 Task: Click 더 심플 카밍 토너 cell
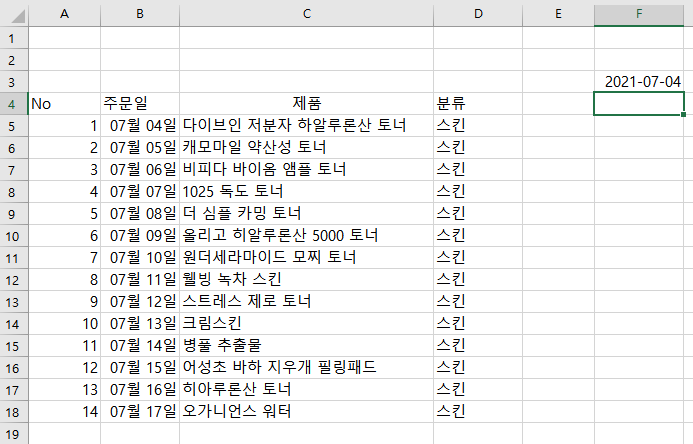[306, 214]
